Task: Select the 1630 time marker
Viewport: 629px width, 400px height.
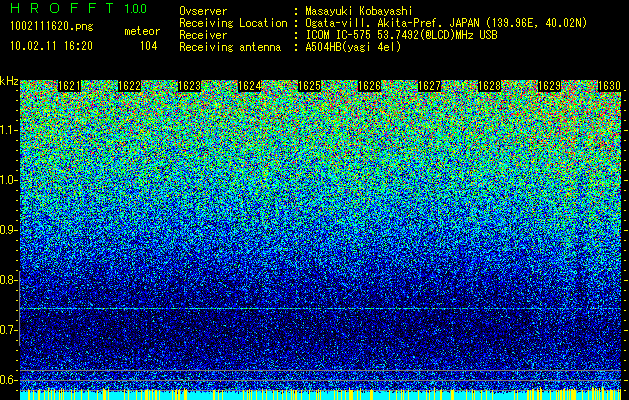Action: click(x=609, y=86)
